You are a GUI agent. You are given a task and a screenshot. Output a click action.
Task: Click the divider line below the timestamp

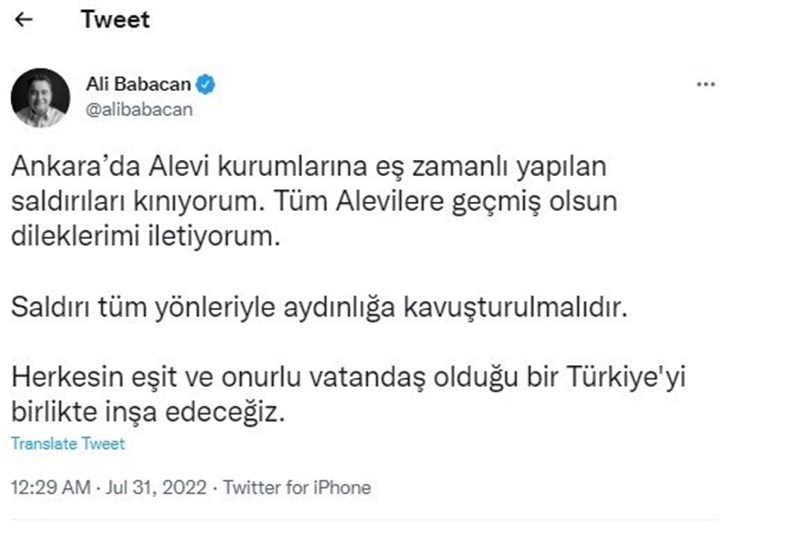(x=365, y=520)
